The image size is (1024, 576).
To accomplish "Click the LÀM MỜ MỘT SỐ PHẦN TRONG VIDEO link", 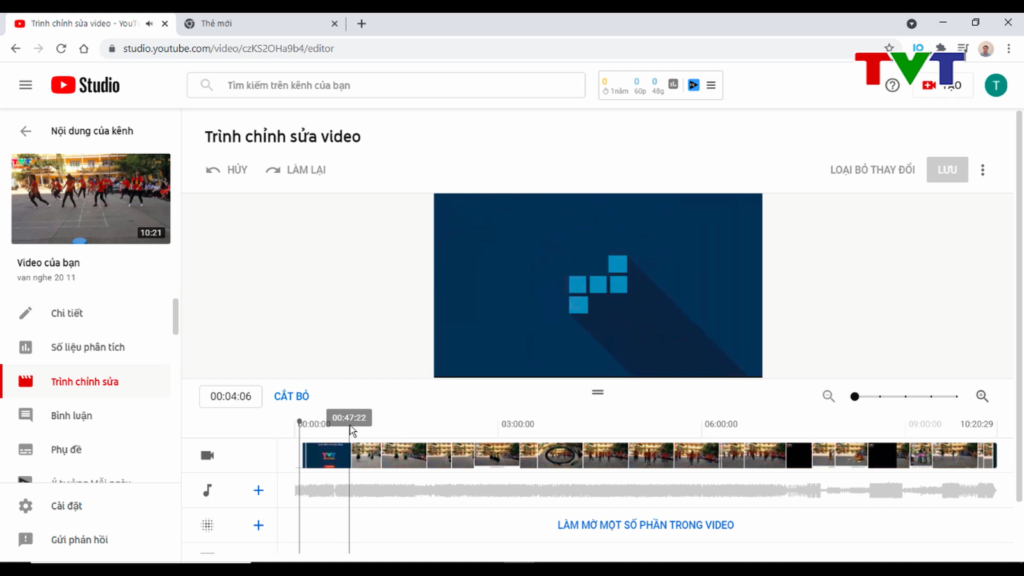I will pos(645,525).
